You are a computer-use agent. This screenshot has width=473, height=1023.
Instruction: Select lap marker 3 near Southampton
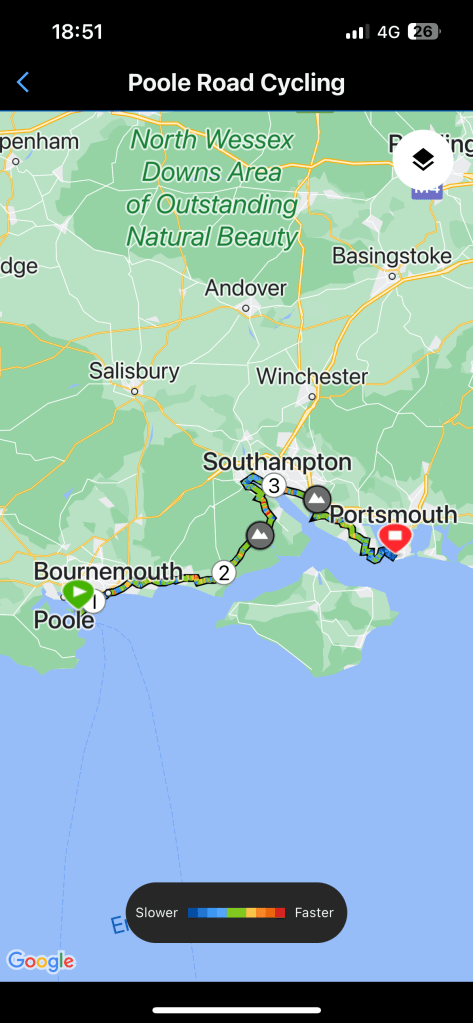274,486
